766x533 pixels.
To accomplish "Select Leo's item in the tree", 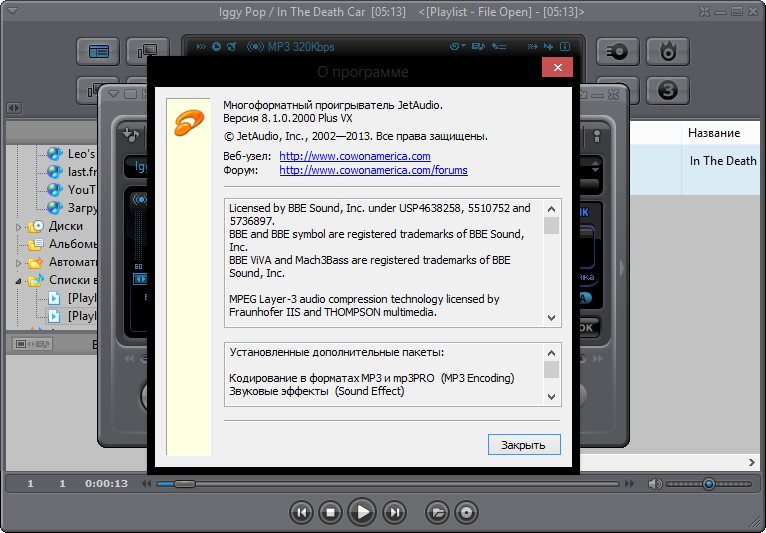I will point(72,154).
